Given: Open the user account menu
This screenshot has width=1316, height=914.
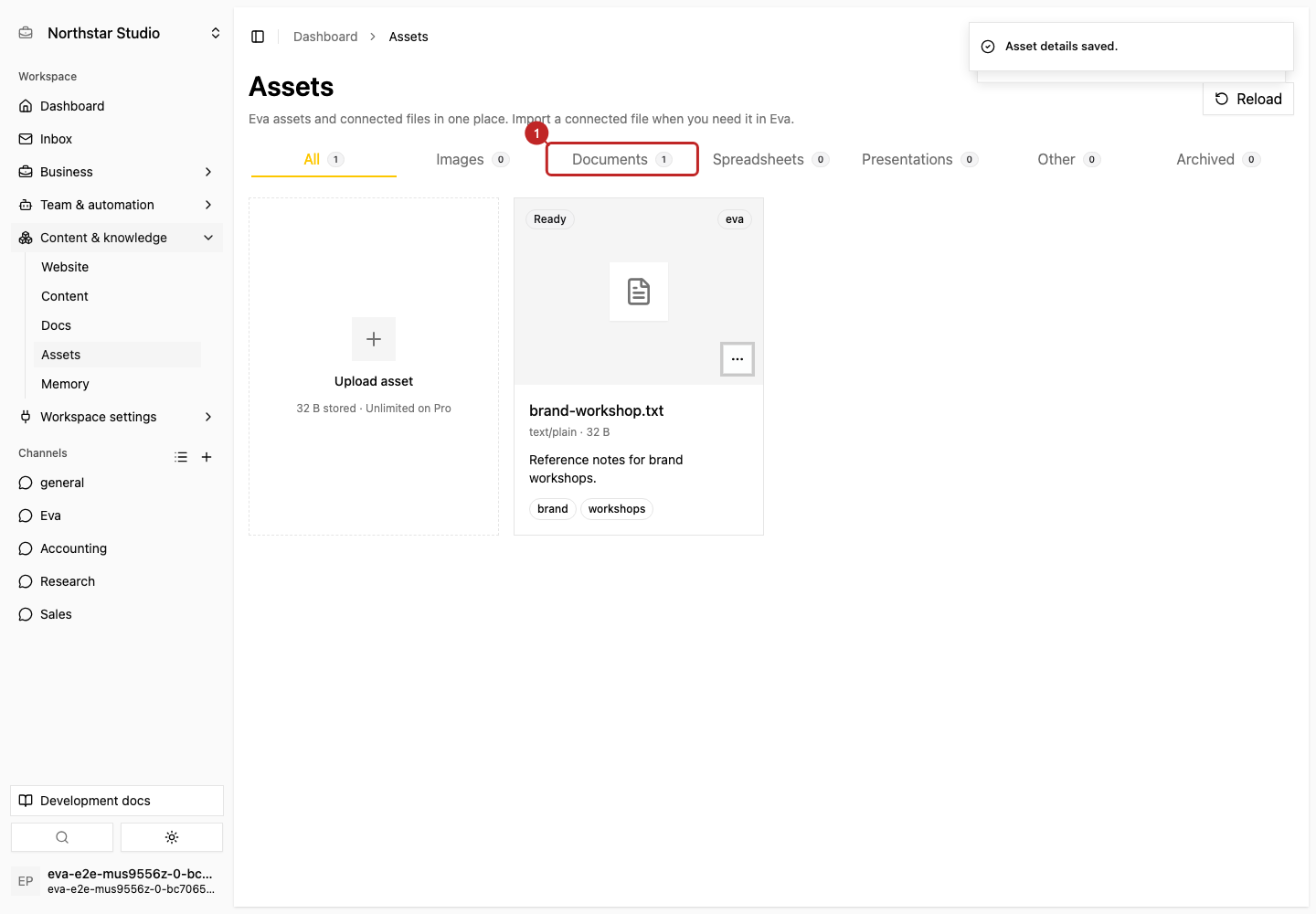Looking at the screenshot, I should click(x=117, y=881).
